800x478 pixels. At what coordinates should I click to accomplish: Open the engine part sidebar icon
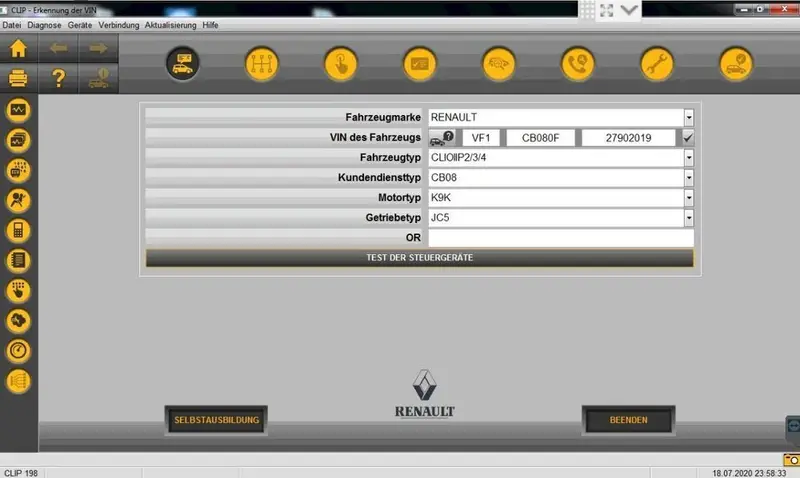coord(18,321)
